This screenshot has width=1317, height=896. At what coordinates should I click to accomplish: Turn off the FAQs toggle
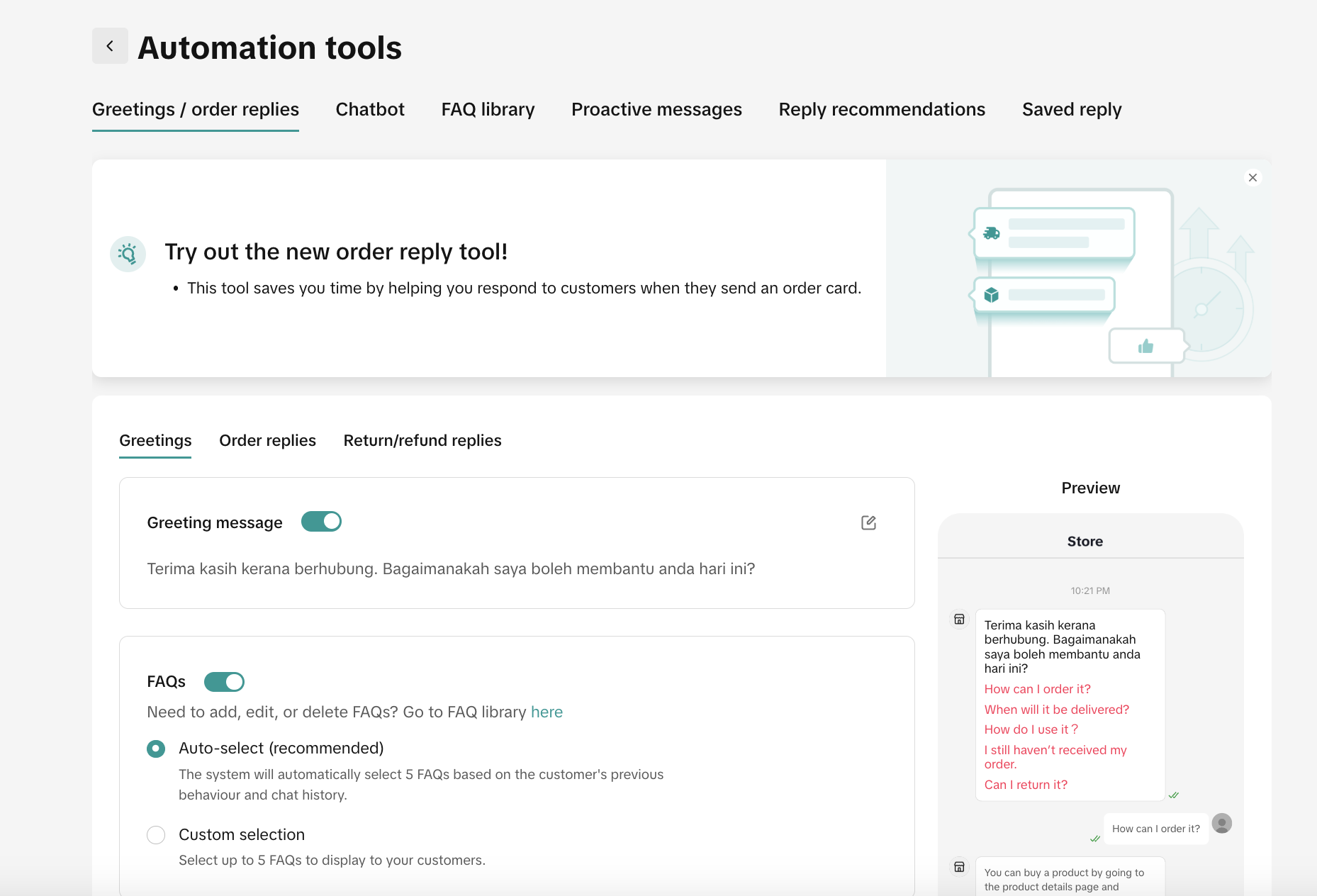(224, 682)
